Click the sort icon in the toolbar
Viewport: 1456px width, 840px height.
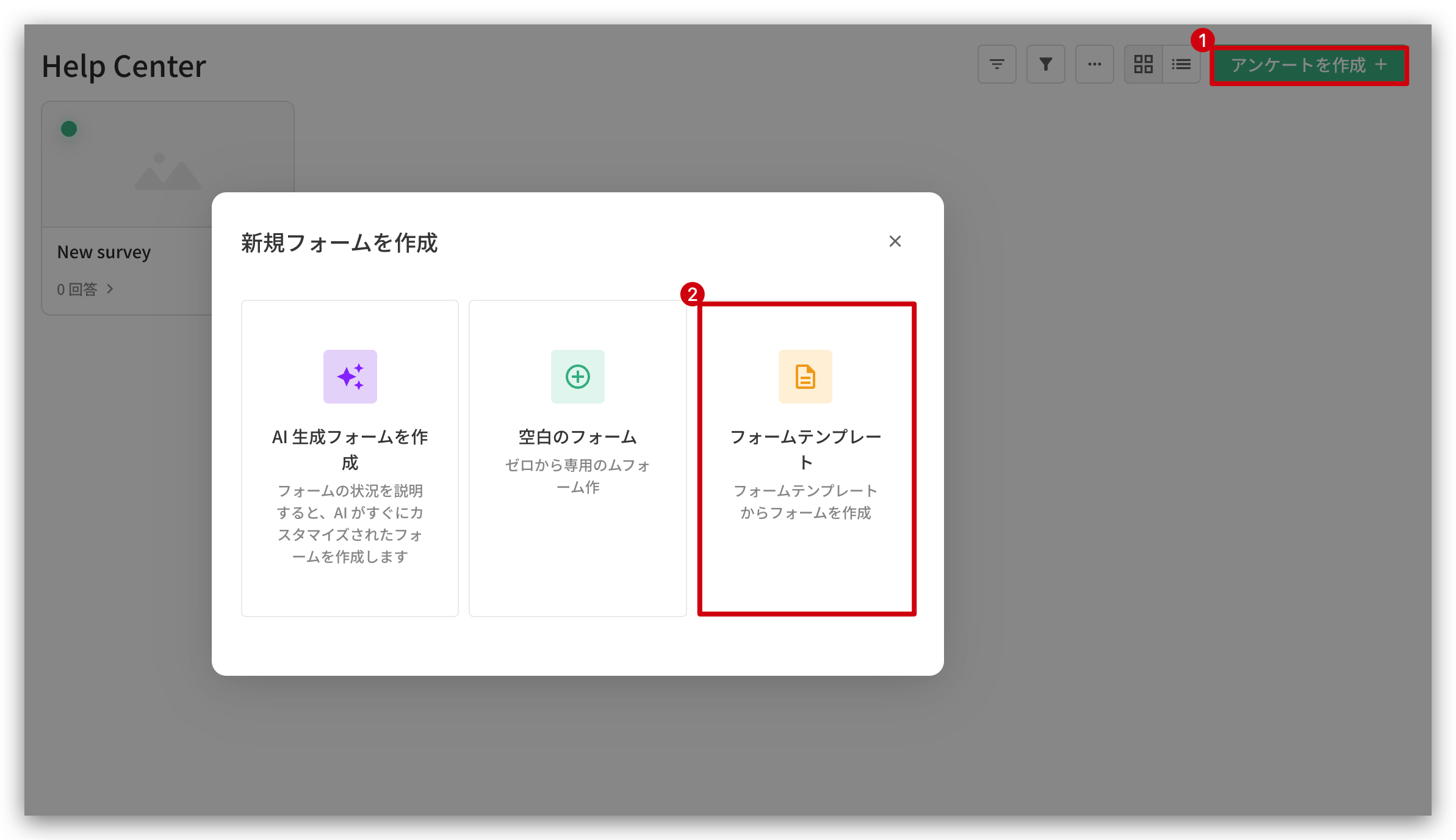996,64
